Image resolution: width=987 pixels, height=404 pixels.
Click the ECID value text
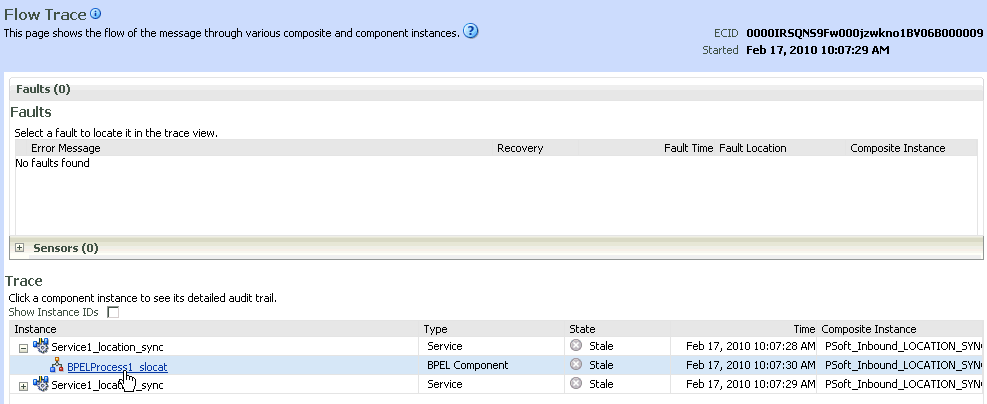864,33
